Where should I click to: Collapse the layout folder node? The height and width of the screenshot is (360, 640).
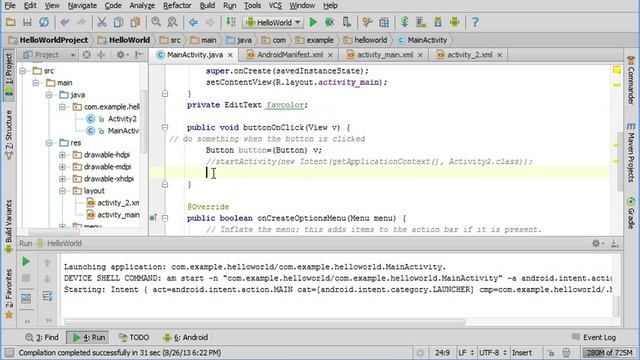click(62, 191)
